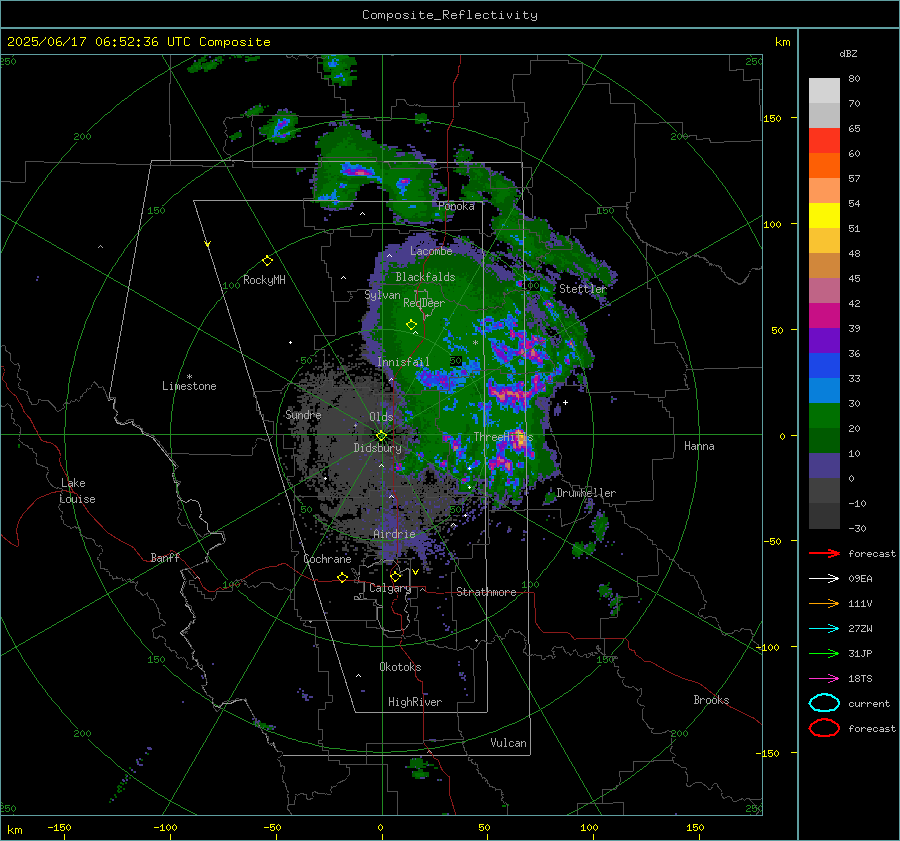This screenshot has width=900, height=841.
Task: Click the Lake Louise label
Action: click(x=77, y=491)
